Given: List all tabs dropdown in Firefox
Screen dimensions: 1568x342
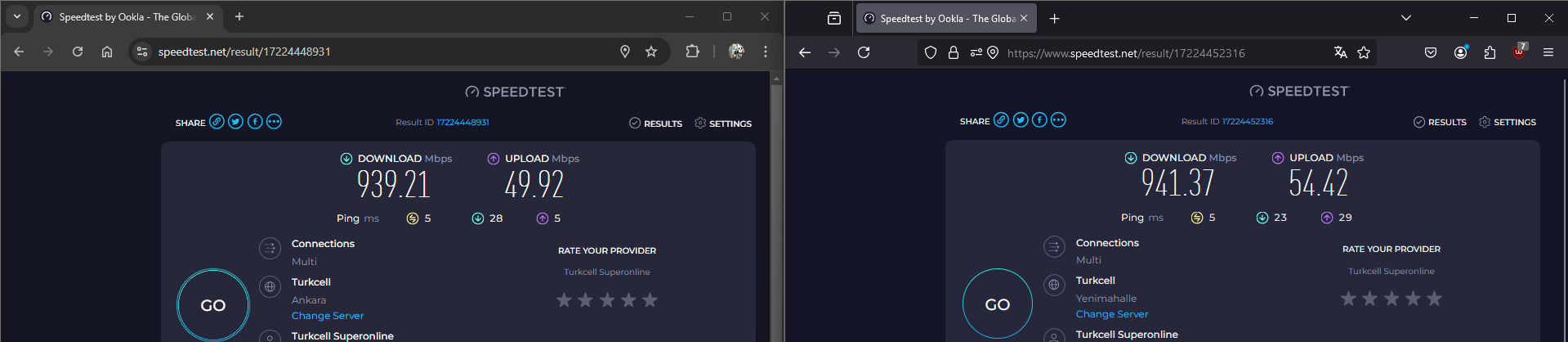Looking at the screenshot, I should (1406, 18).
